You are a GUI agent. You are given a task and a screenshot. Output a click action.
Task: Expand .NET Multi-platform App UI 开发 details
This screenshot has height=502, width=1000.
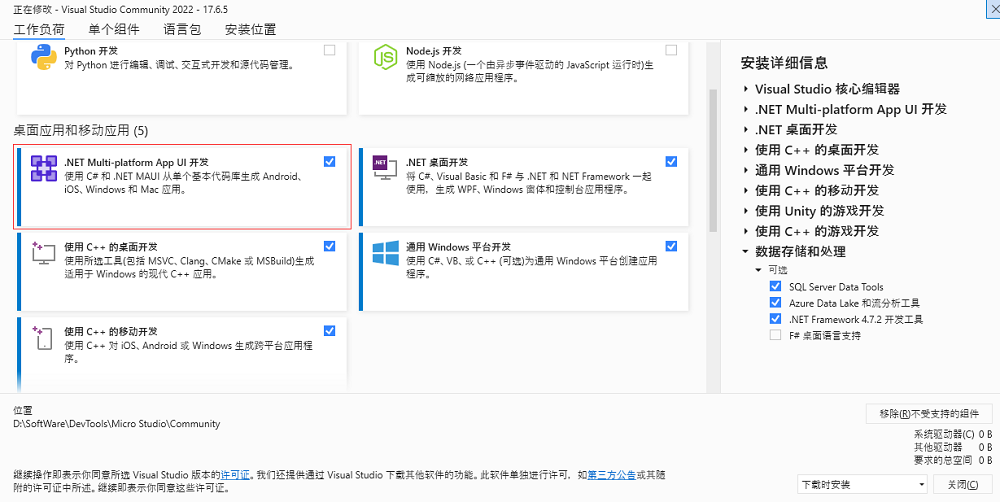point(746,109)
